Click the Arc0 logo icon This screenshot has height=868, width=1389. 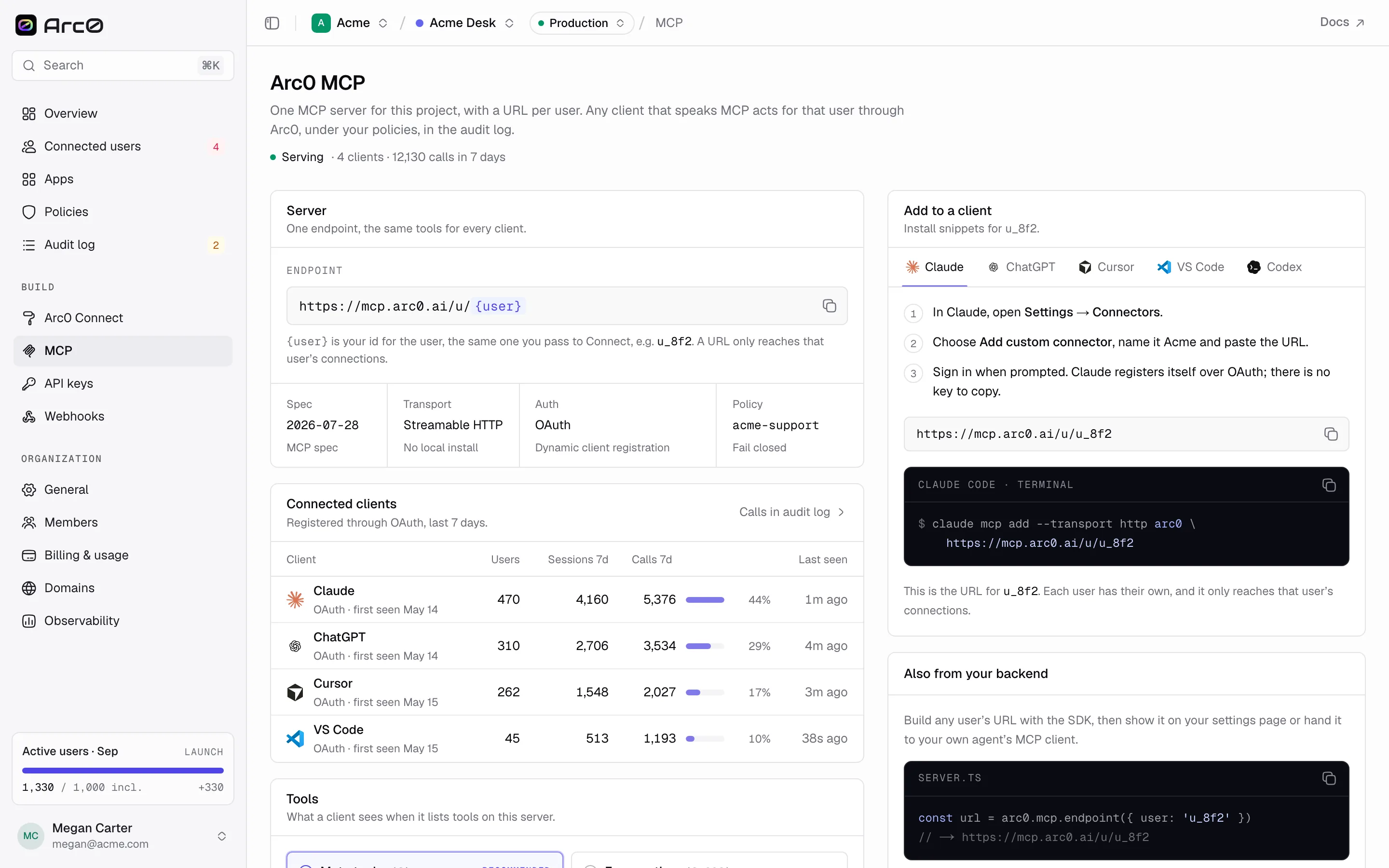(x=26, y=25)
